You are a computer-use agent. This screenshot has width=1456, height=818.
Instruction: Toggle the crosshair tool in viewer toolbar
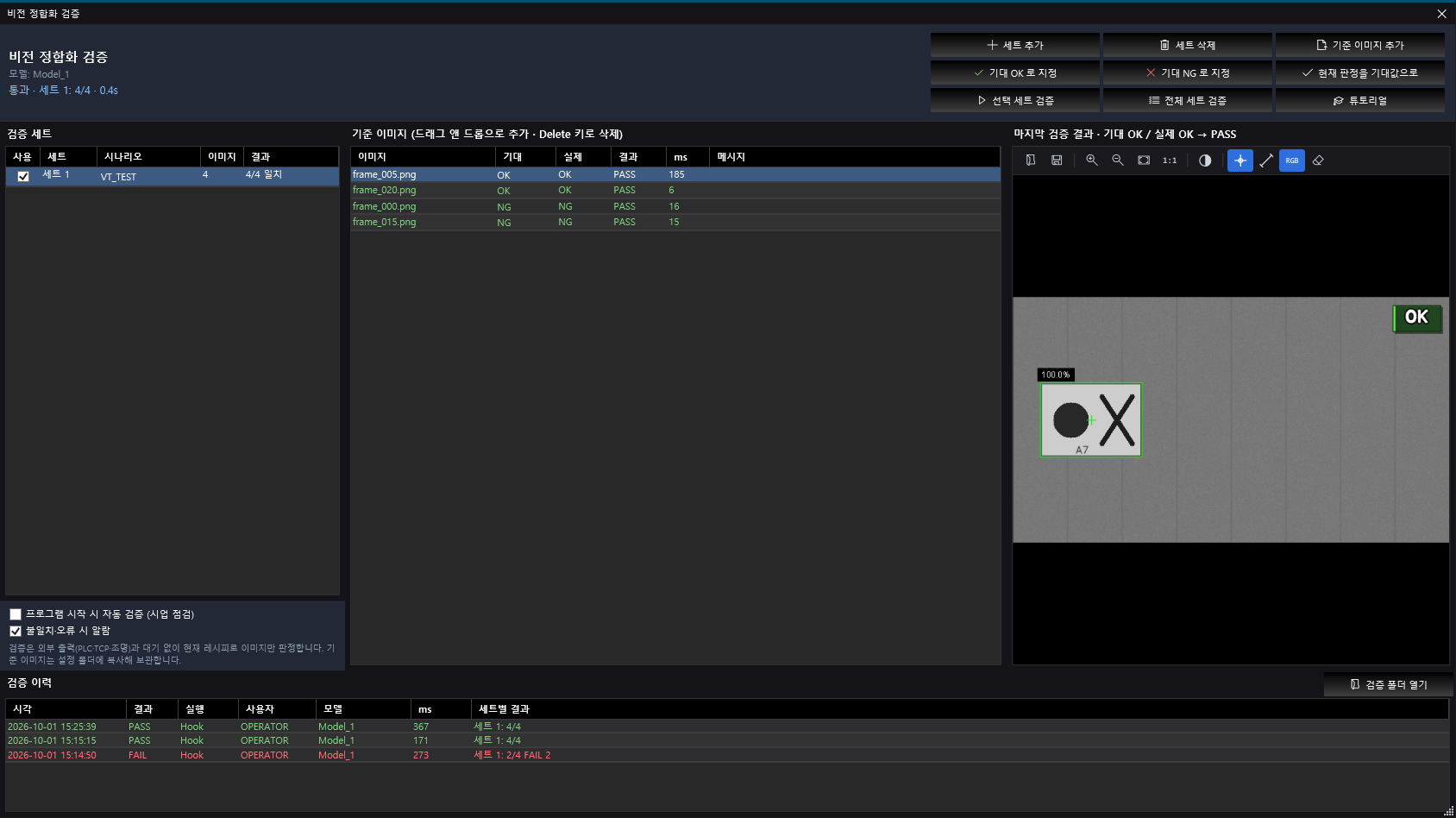[x=1240, y=160]
